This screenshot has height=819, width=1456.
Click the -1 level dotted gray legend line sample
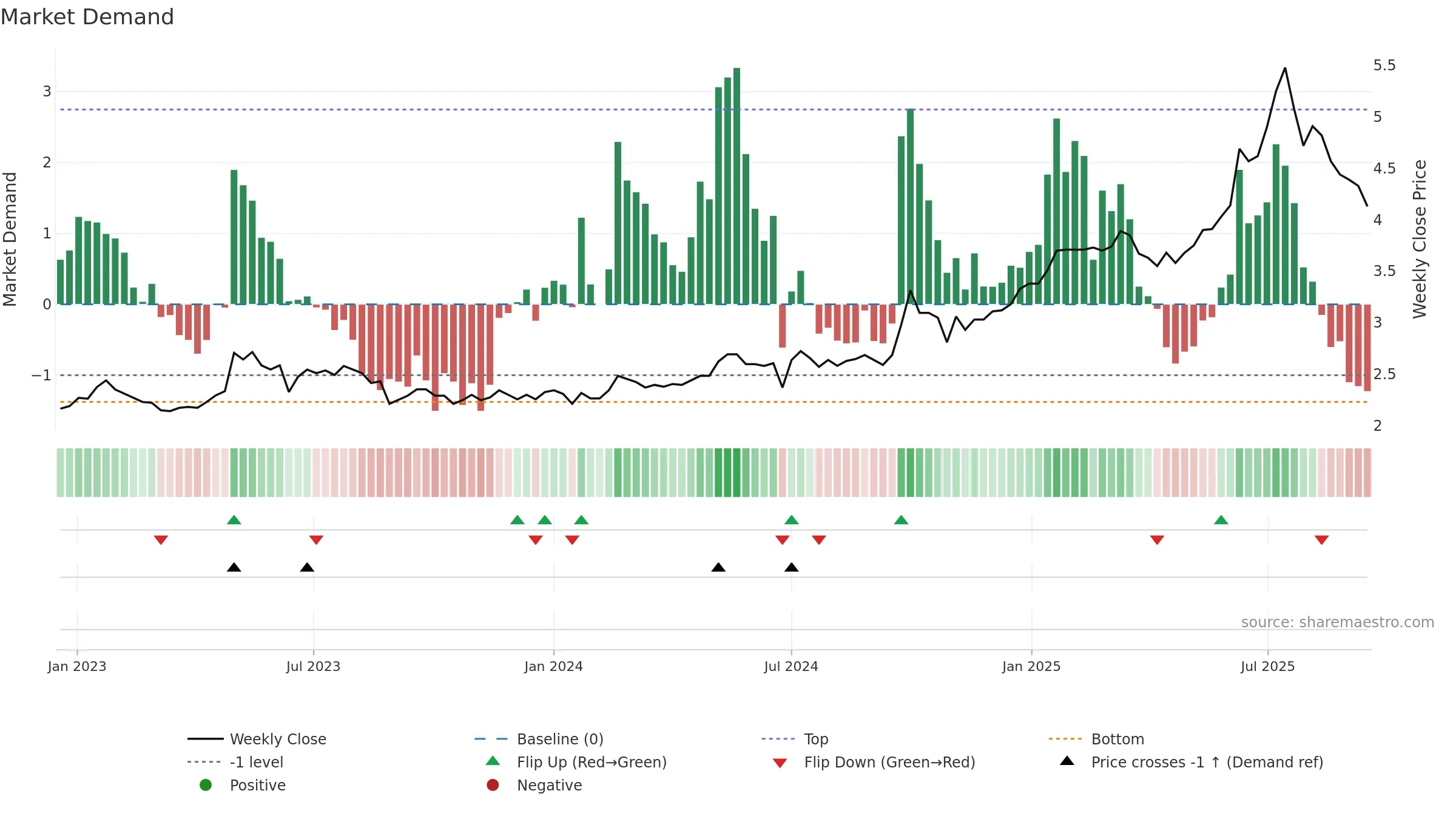tap(204, 762)
